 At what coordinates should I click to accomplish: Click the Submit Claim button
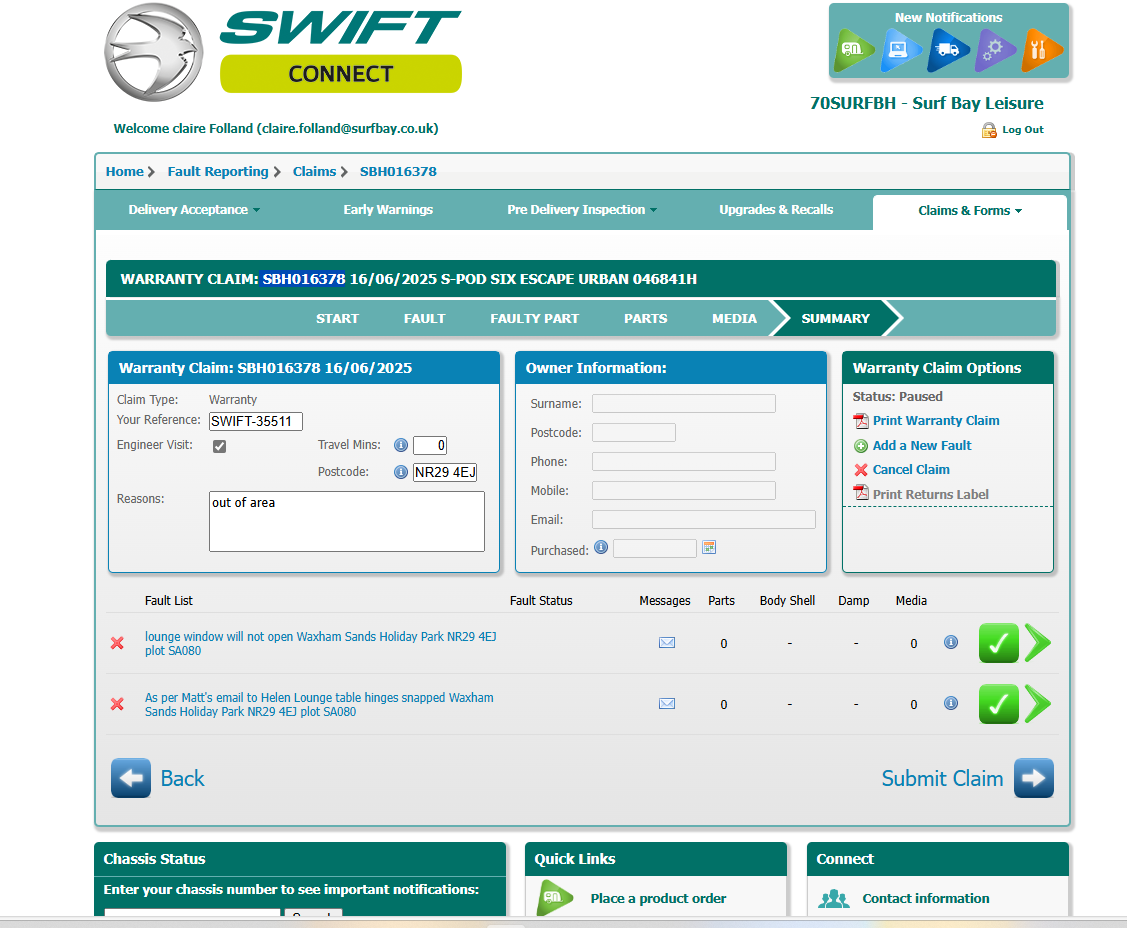966,778
